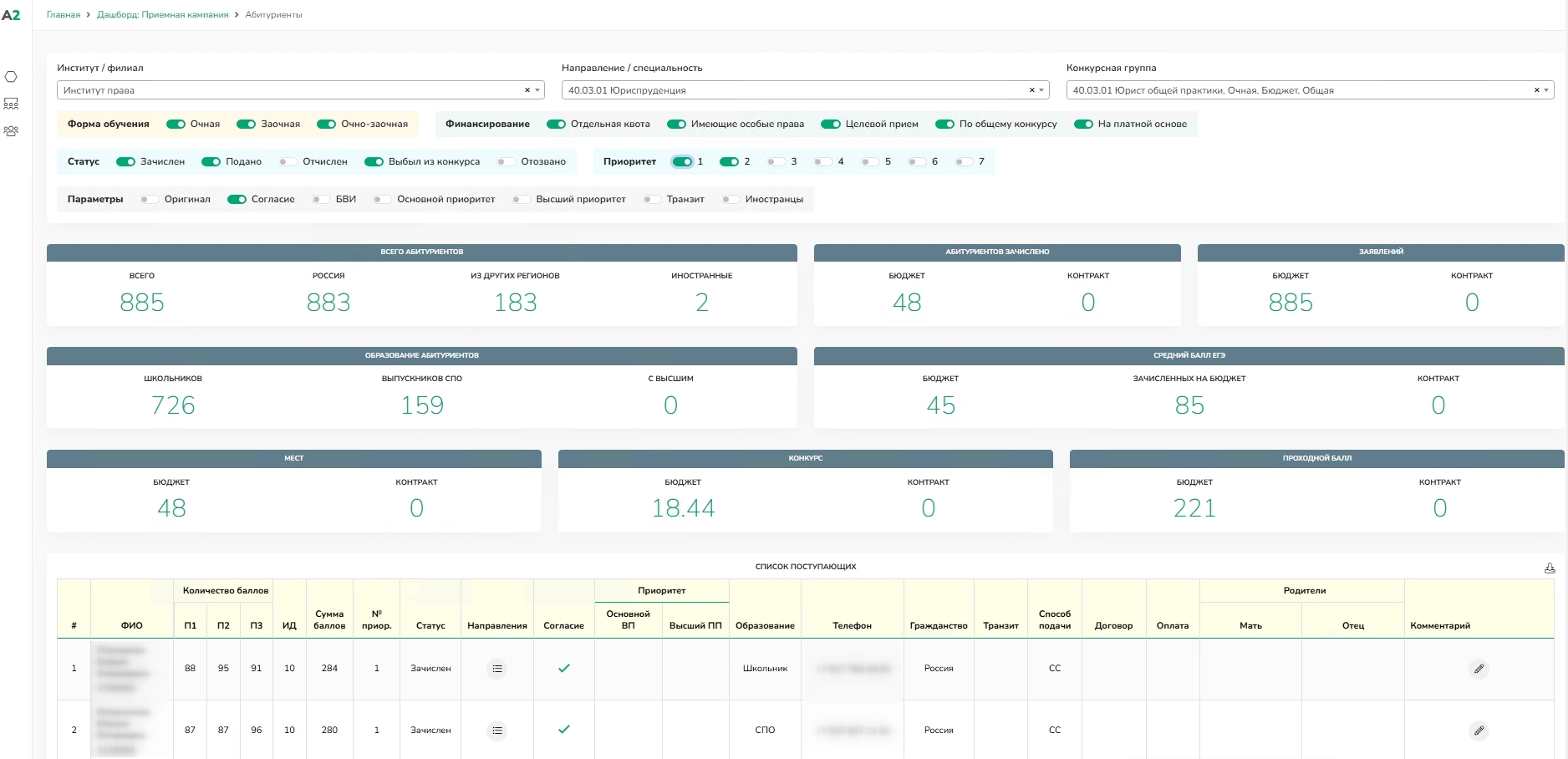Edit comment for applicant row 1

(1479, 669)
